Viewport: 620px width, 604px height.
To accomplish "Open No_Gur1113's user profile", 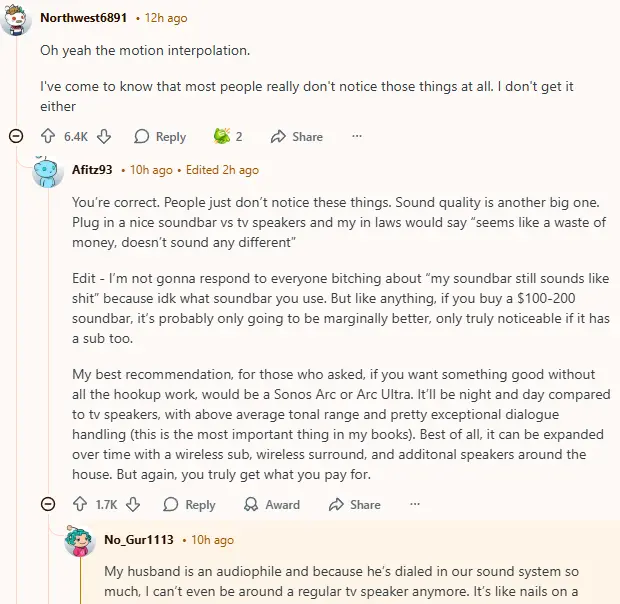I will pos(139,540).
